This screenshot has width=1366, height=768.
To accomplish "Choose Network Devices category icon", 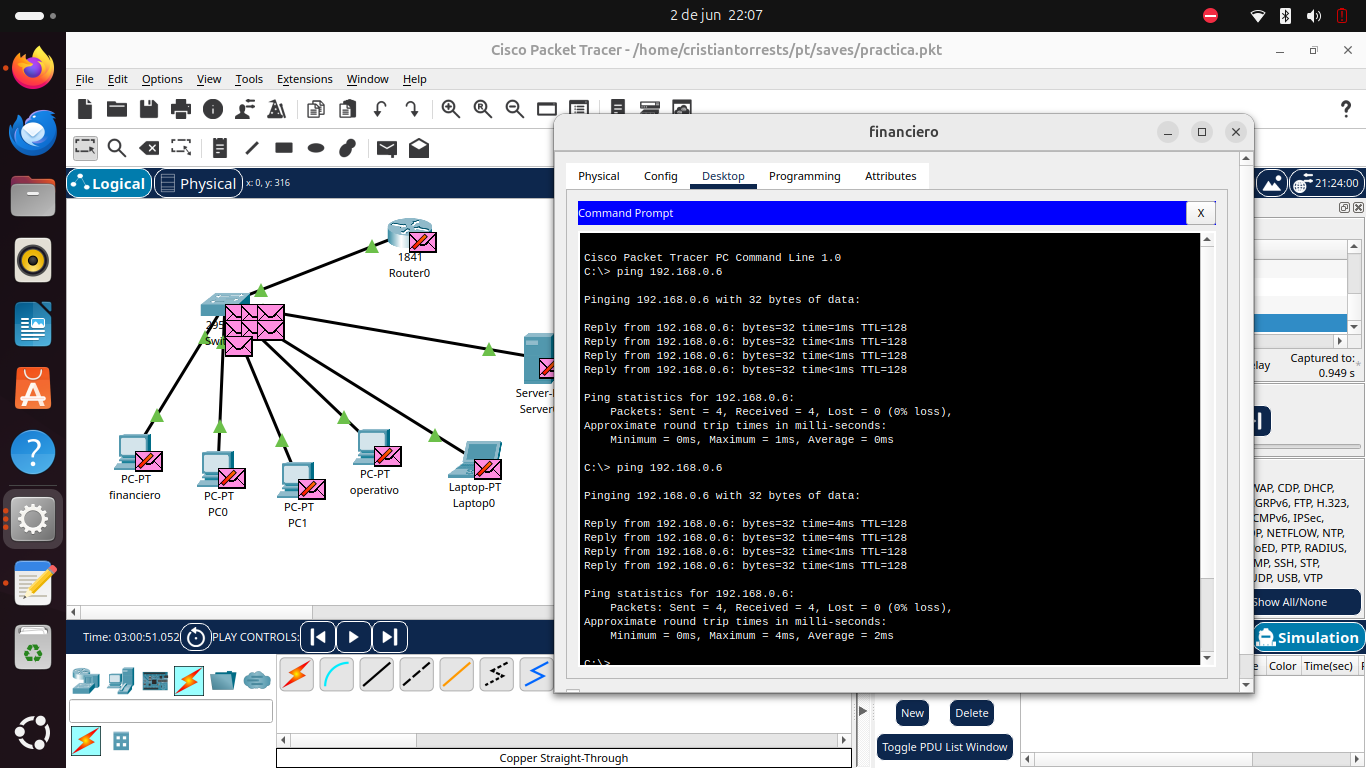I will [x=86, y=680].
